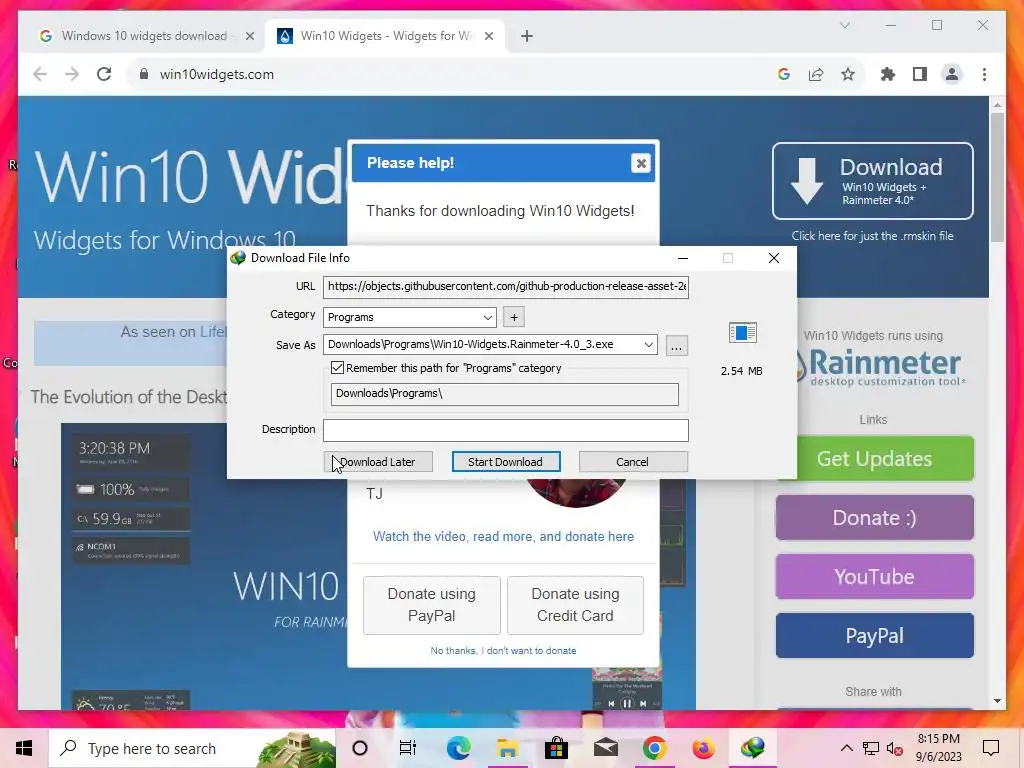The image size is (1024, 768).
Task: Browse save location with ellipsis button
Action: point(677,345)
